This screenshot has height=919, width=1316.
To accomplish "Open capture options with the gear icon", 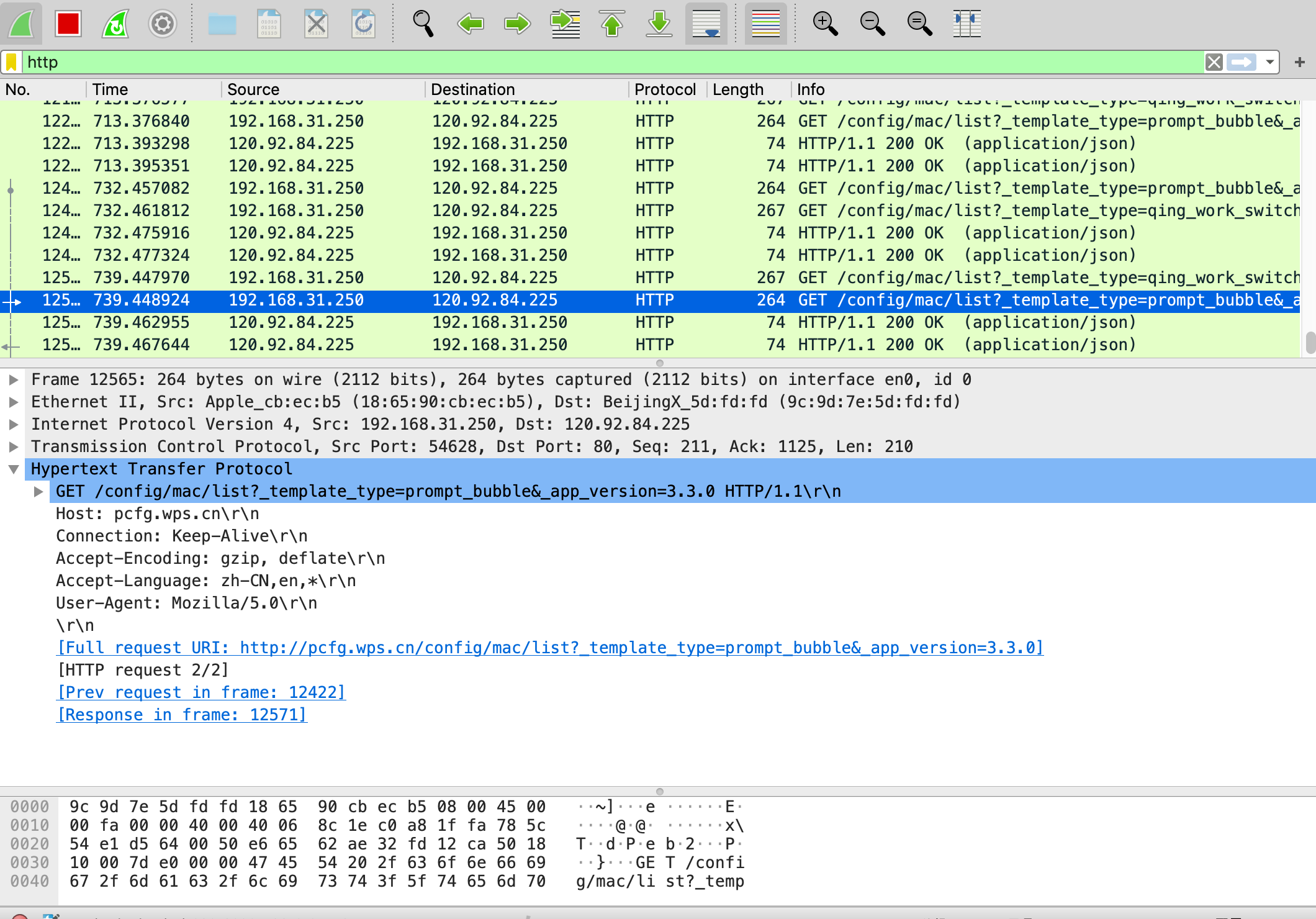I will coord(163,24).
